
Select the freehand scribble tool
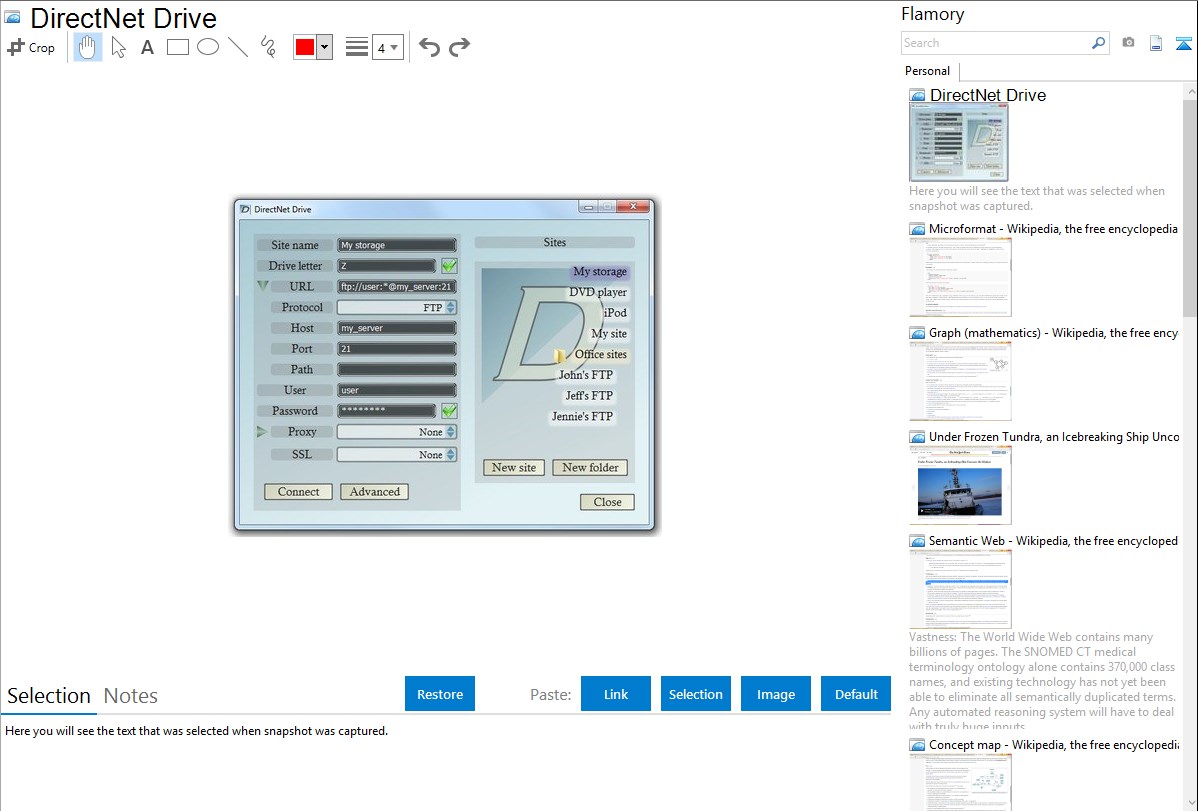click(x=268, y=47)
